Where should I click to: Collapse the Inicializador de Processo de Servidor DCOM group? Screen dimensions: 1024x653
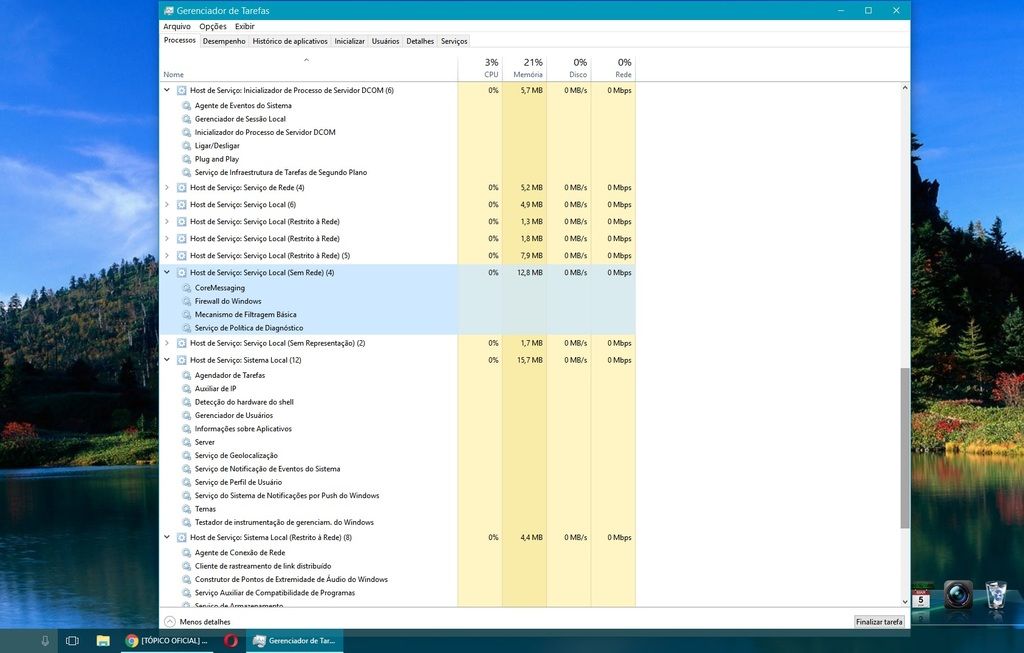167,90
